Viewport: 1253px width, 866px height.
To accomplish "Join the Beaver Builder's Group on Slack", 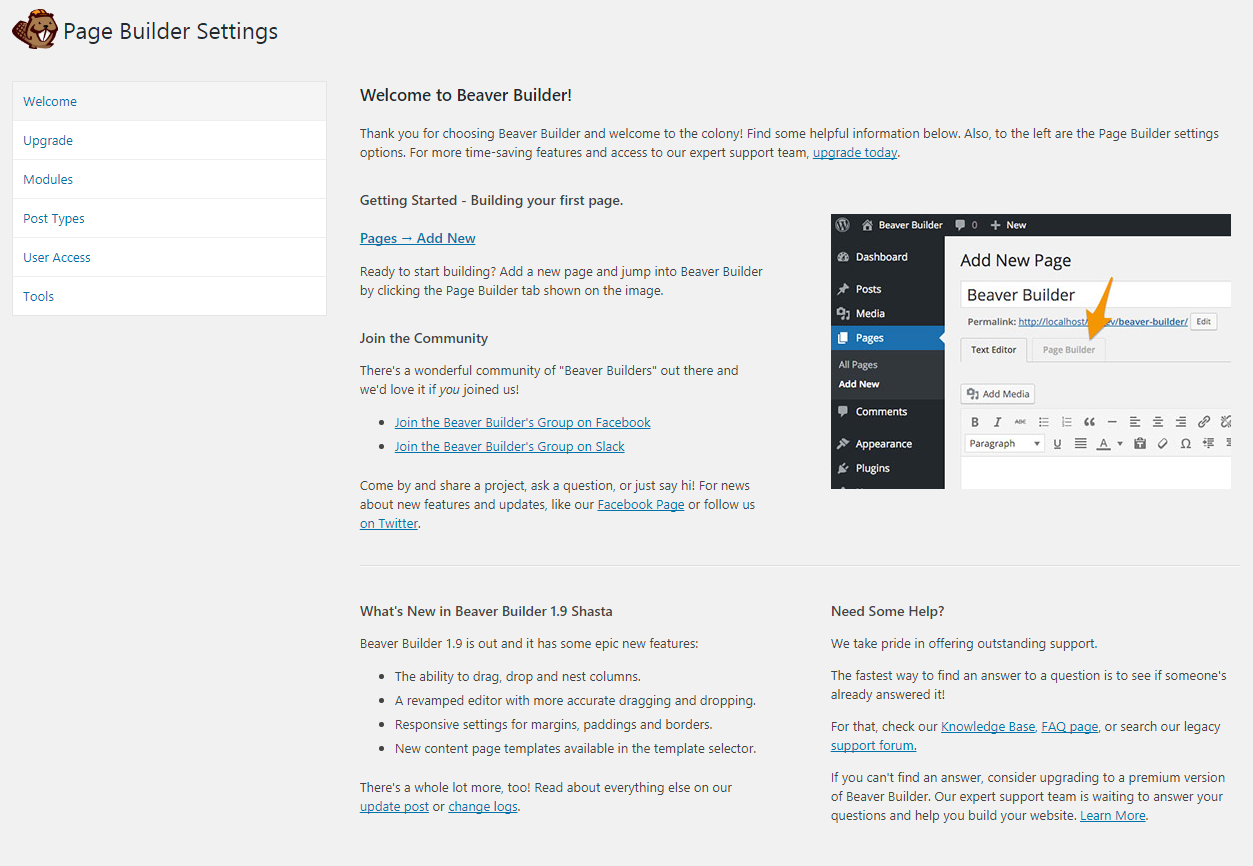I will point(509,446).
